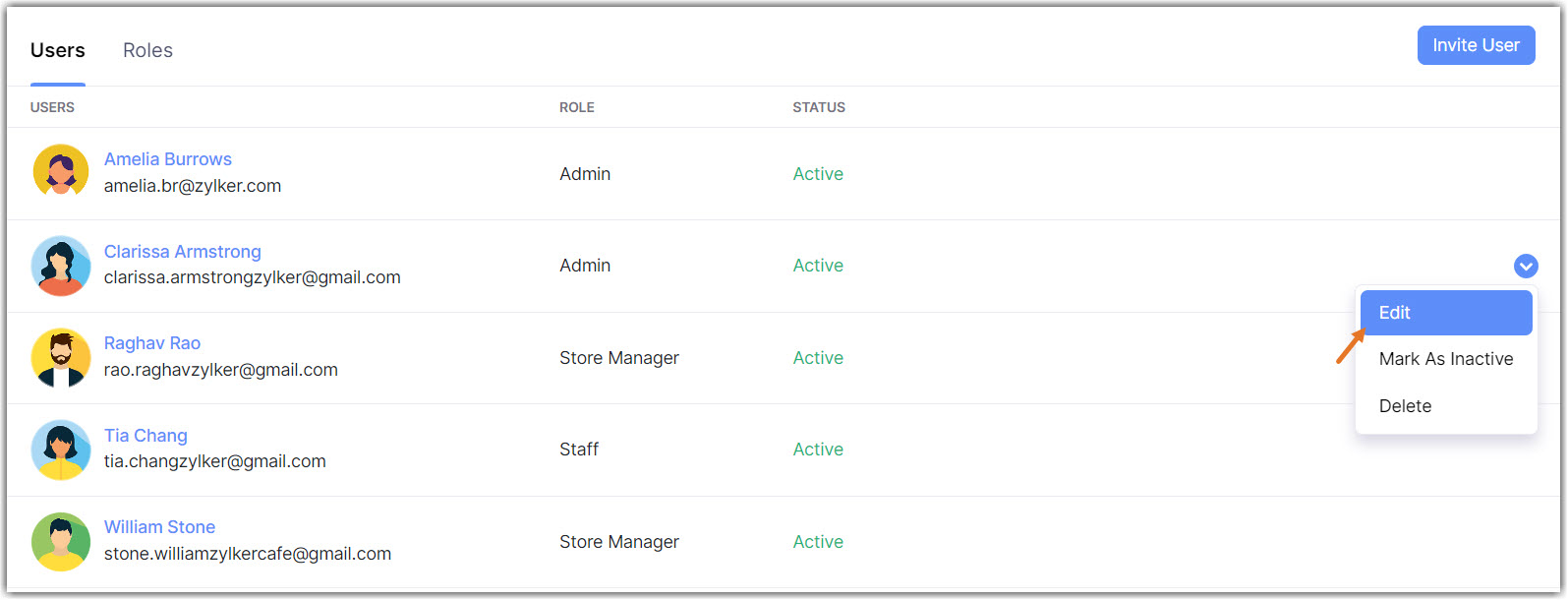Viewport: 1568px width, 600px height.
Task: Click the Raghav Rao name link
Action: click(152, 343)
